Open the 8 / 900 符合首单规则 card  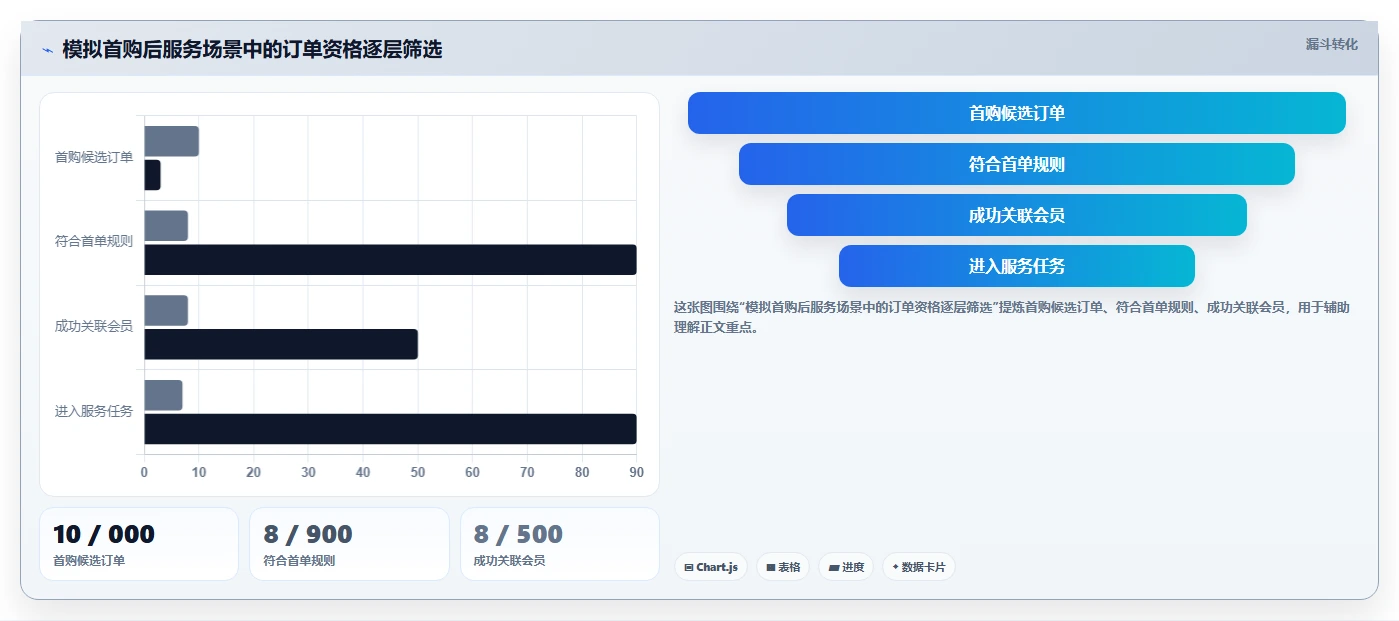(349, 544)
